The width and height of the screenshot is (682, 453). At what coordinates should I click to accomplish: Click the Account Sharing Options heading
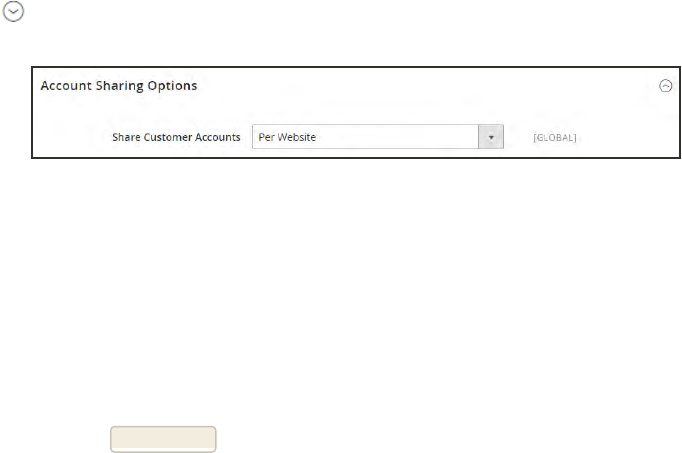(119, 86)
